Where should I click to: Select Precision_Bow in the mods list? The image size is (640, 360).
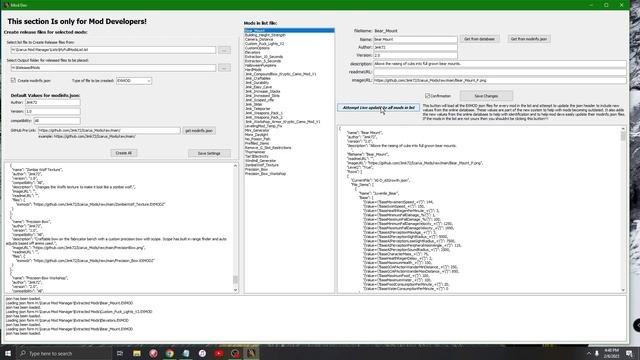(x=289, y=169)
